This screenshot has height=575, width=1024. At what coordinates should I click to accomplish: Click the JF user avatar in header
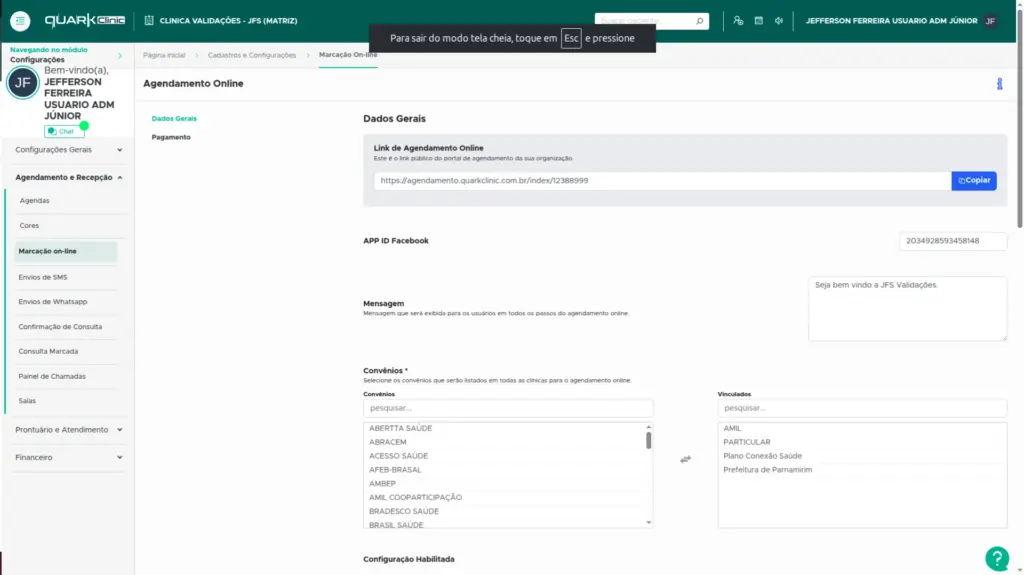pos(990,21)
